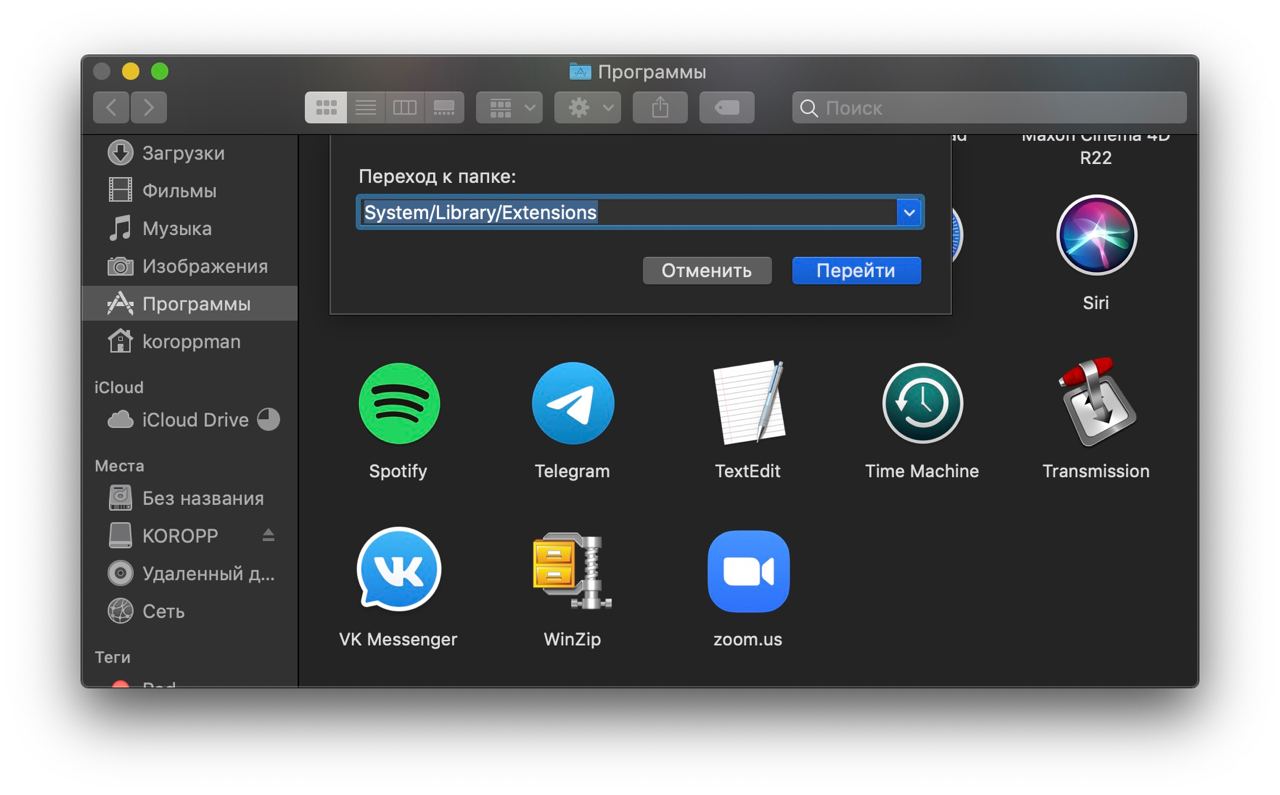This screenshot has height=795, width=1280.
Task: Open the Telegram app icon
Action: (x=572, y=403)
